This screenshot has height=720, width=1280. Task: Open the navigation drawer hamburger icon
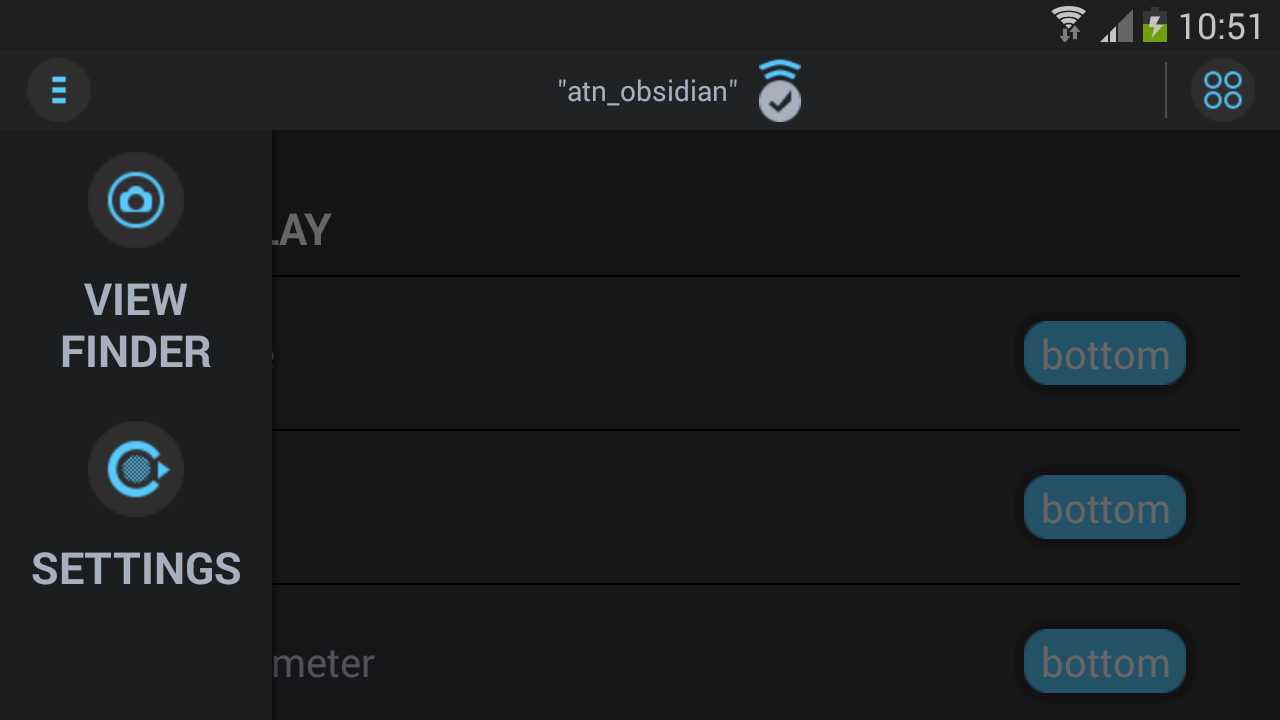pos(58,89)
